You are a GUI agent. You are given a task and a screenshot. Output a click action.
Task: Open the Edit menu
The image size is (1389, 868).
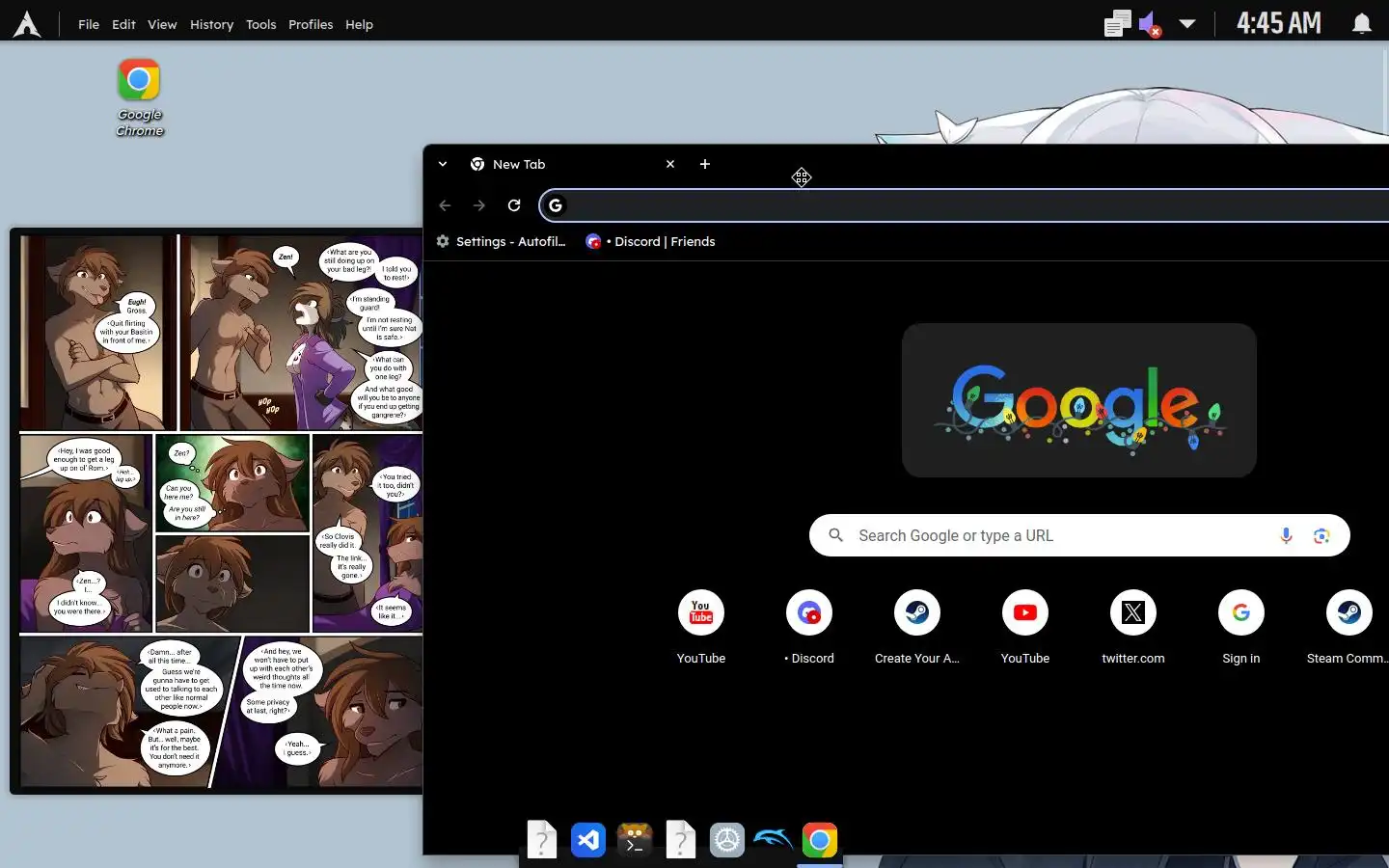(x=123, y=24)
